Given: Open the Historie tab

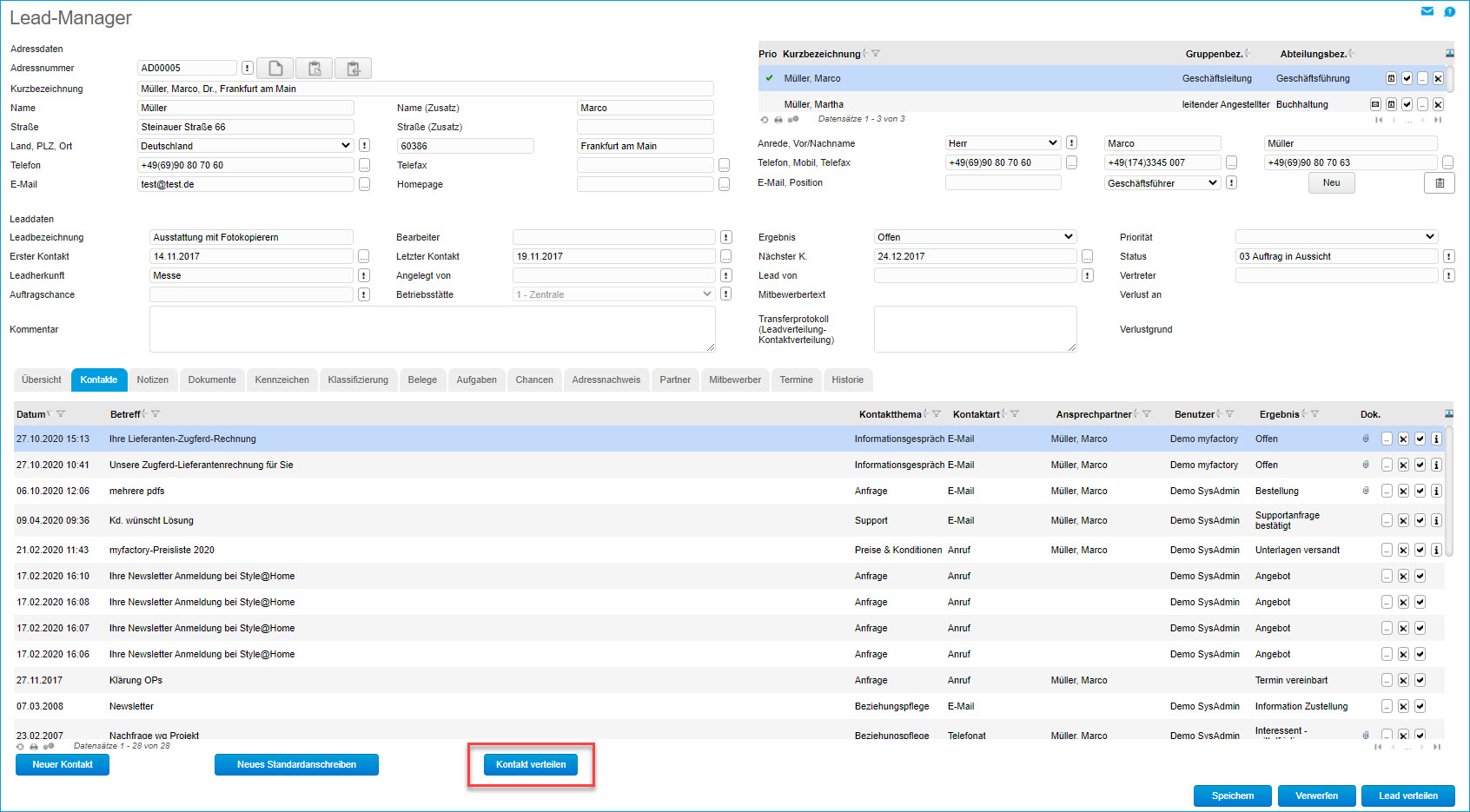Looking at the screenshot, I should (x=847, y=380).
